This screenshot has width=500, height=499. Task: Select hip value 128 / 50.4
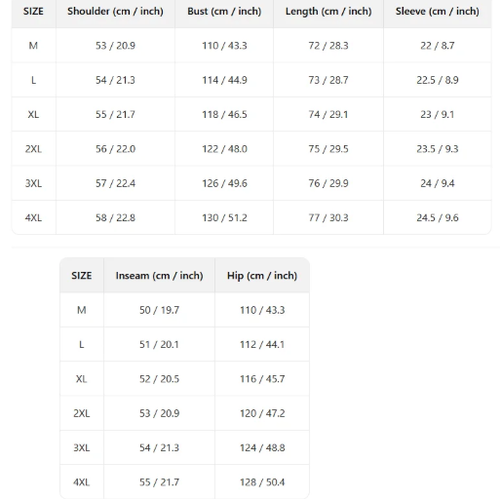tap(262, 482)
